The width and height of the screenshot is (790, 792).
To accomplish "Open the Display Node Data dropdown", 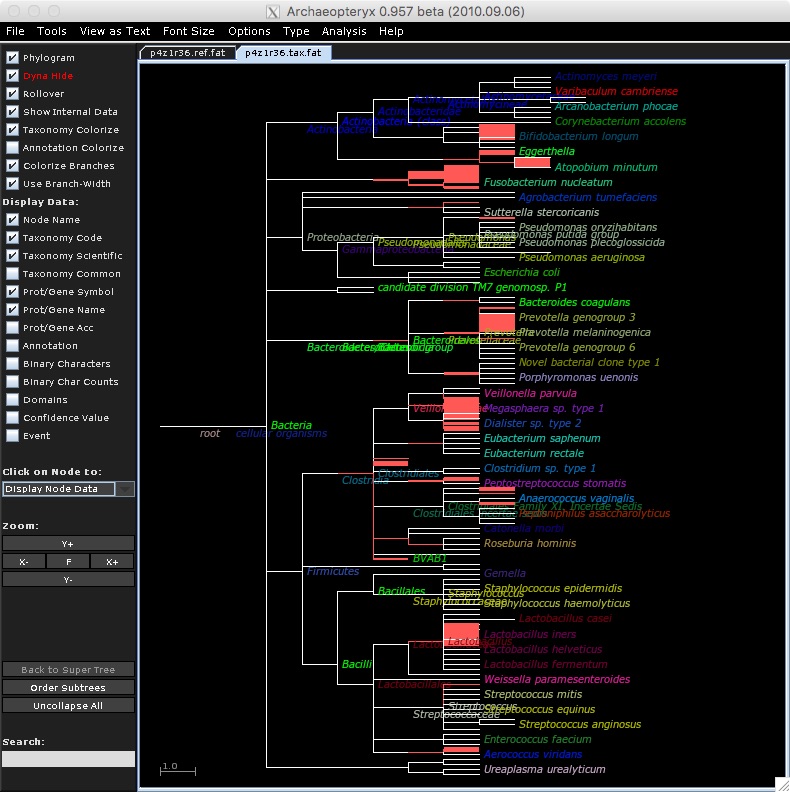I will (x=68, y=489).
